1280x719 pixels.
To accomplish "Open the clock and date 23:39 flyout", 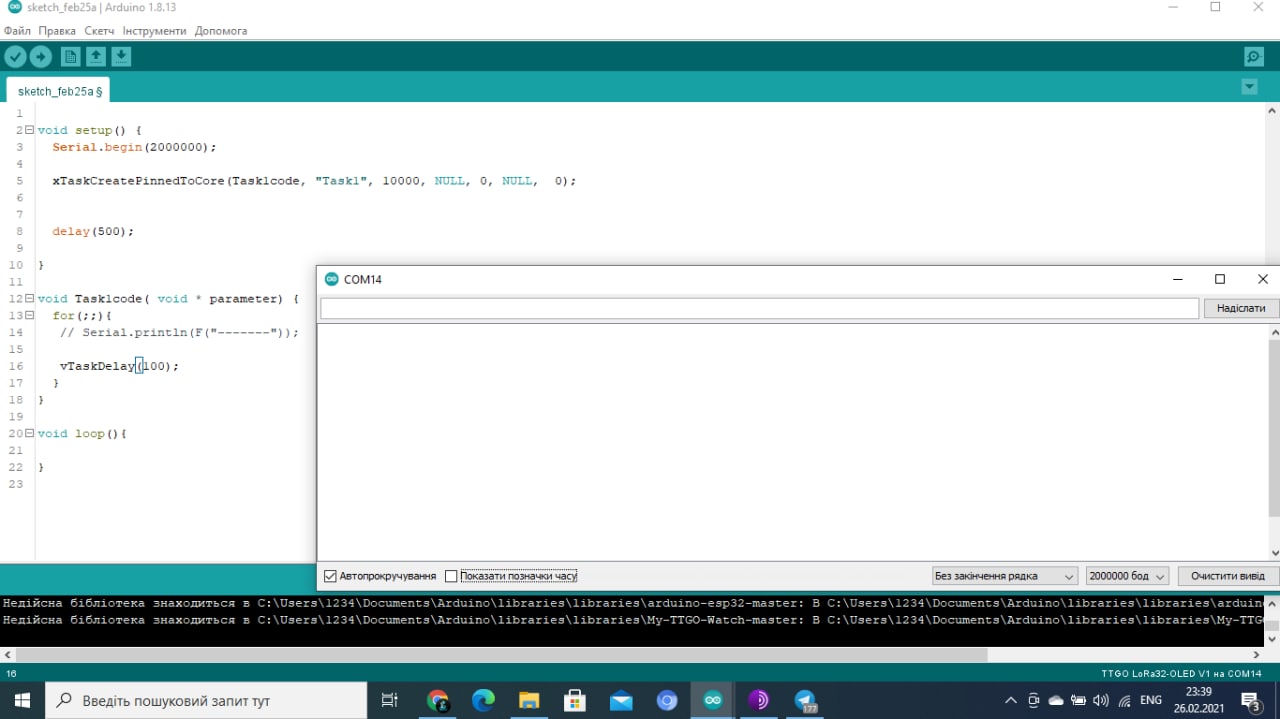I will tap(1199, 698).
